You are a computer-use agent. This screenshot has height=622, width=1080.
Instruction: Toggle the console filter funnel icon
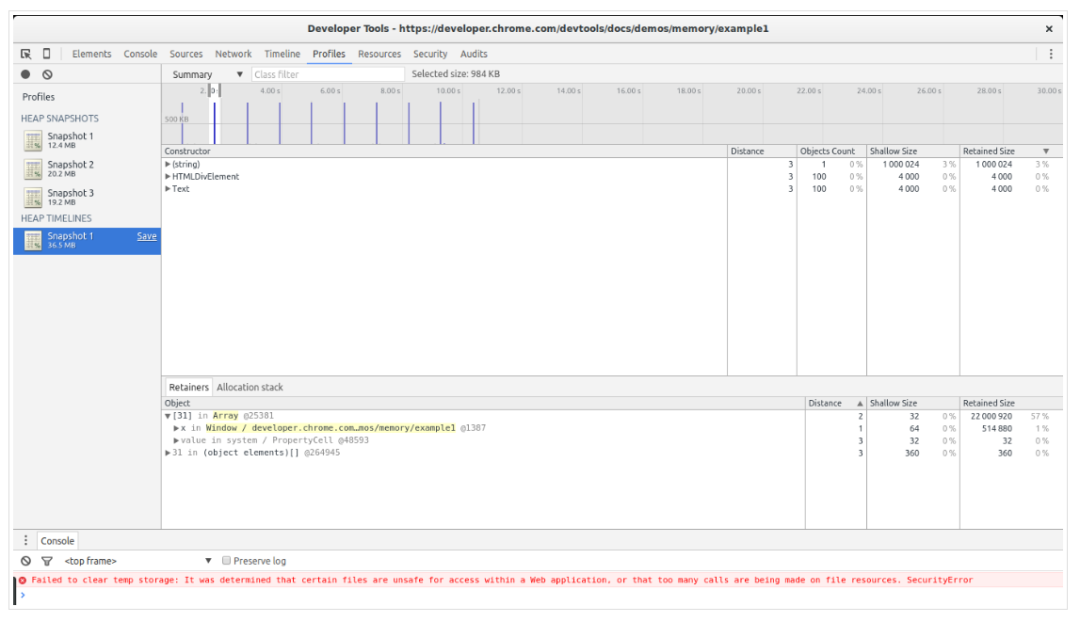click(47, 561)
